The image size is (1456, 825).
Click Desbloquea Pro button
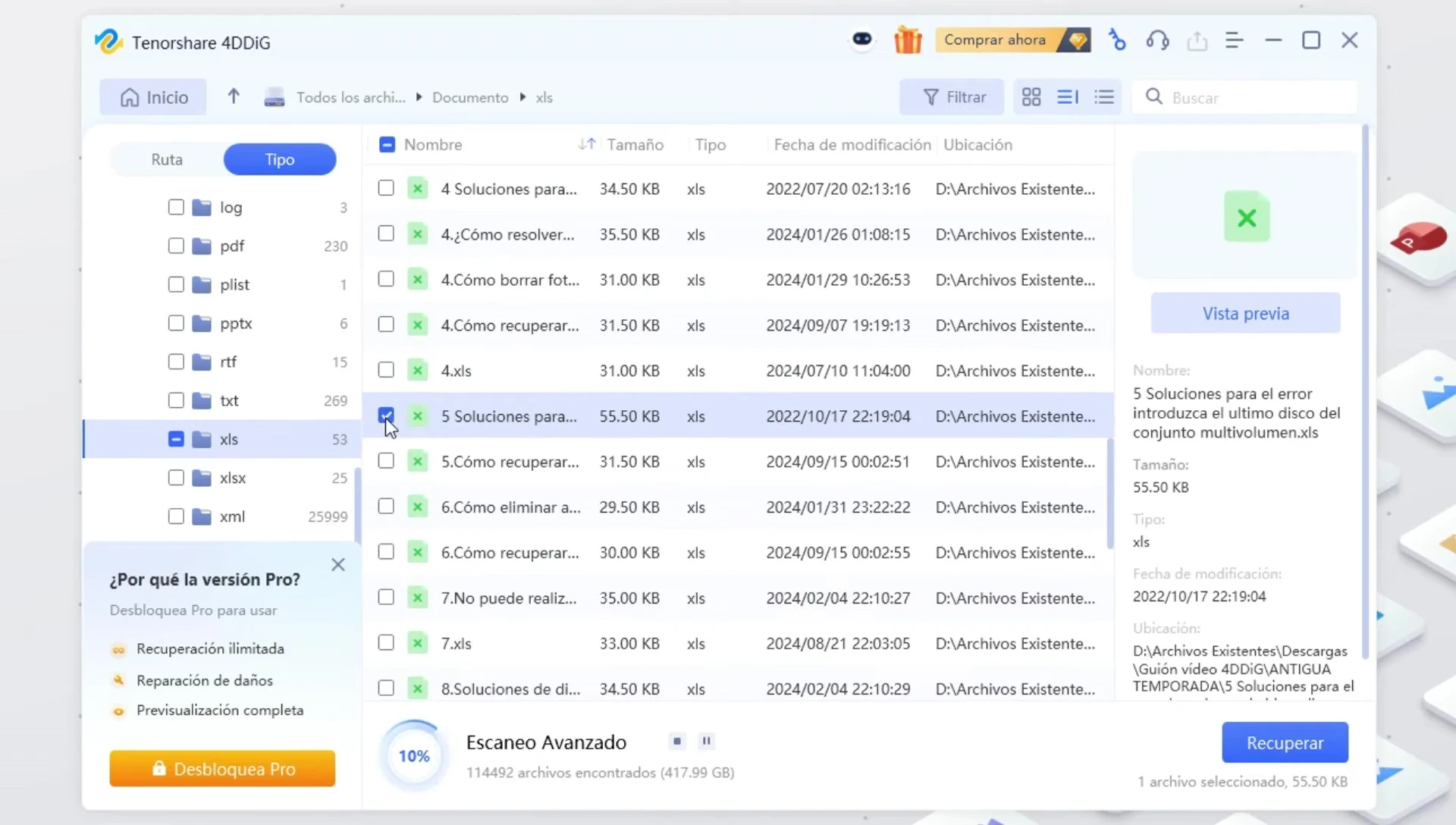click(222, 768)
